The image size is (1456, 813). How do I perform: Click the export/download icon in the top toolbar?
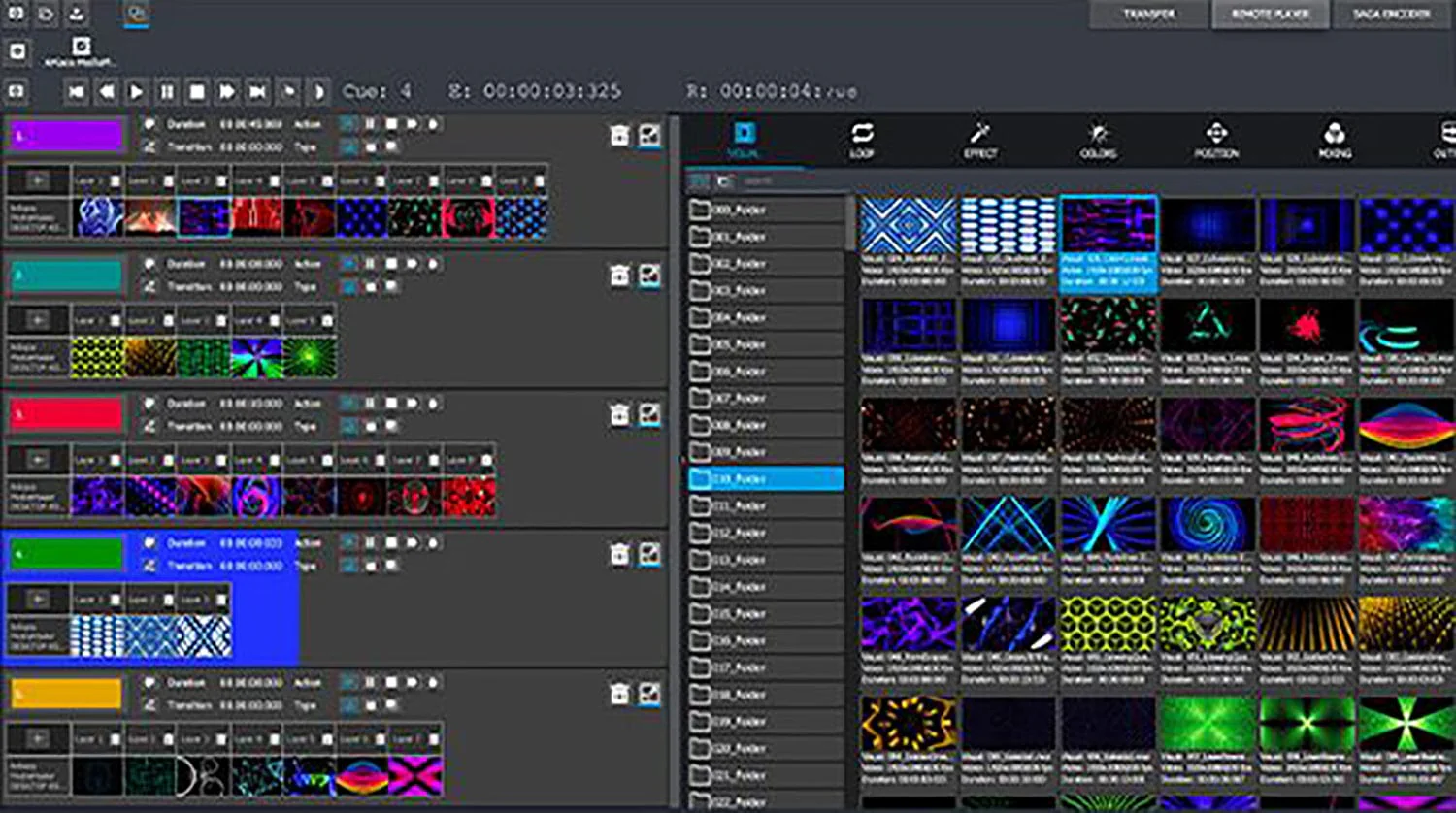[77, 14]
